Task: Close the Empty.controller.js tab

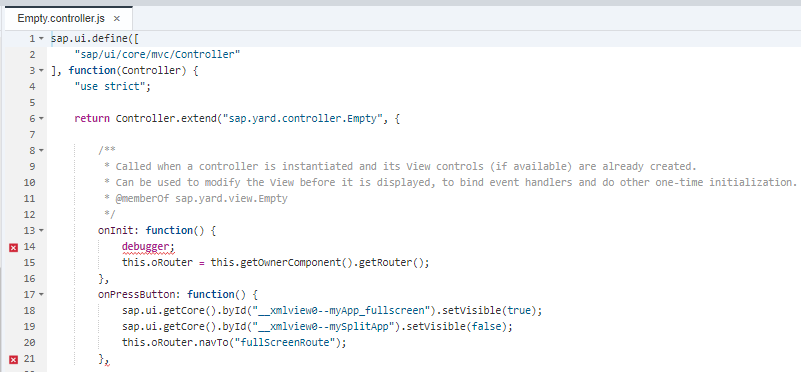Action: (x=116, y=19)
